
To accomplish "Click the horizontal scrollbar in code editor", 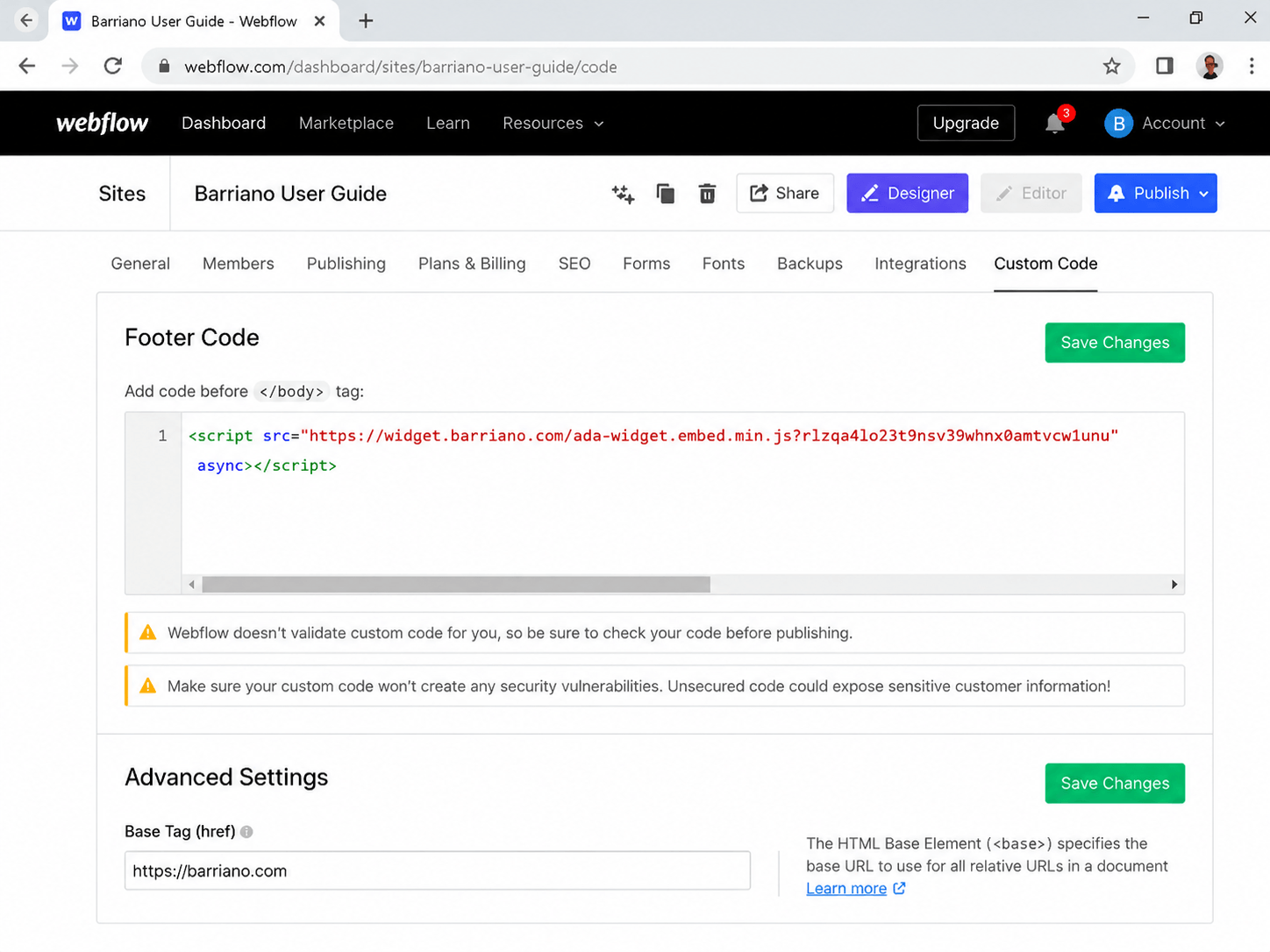I will point(456,585).
